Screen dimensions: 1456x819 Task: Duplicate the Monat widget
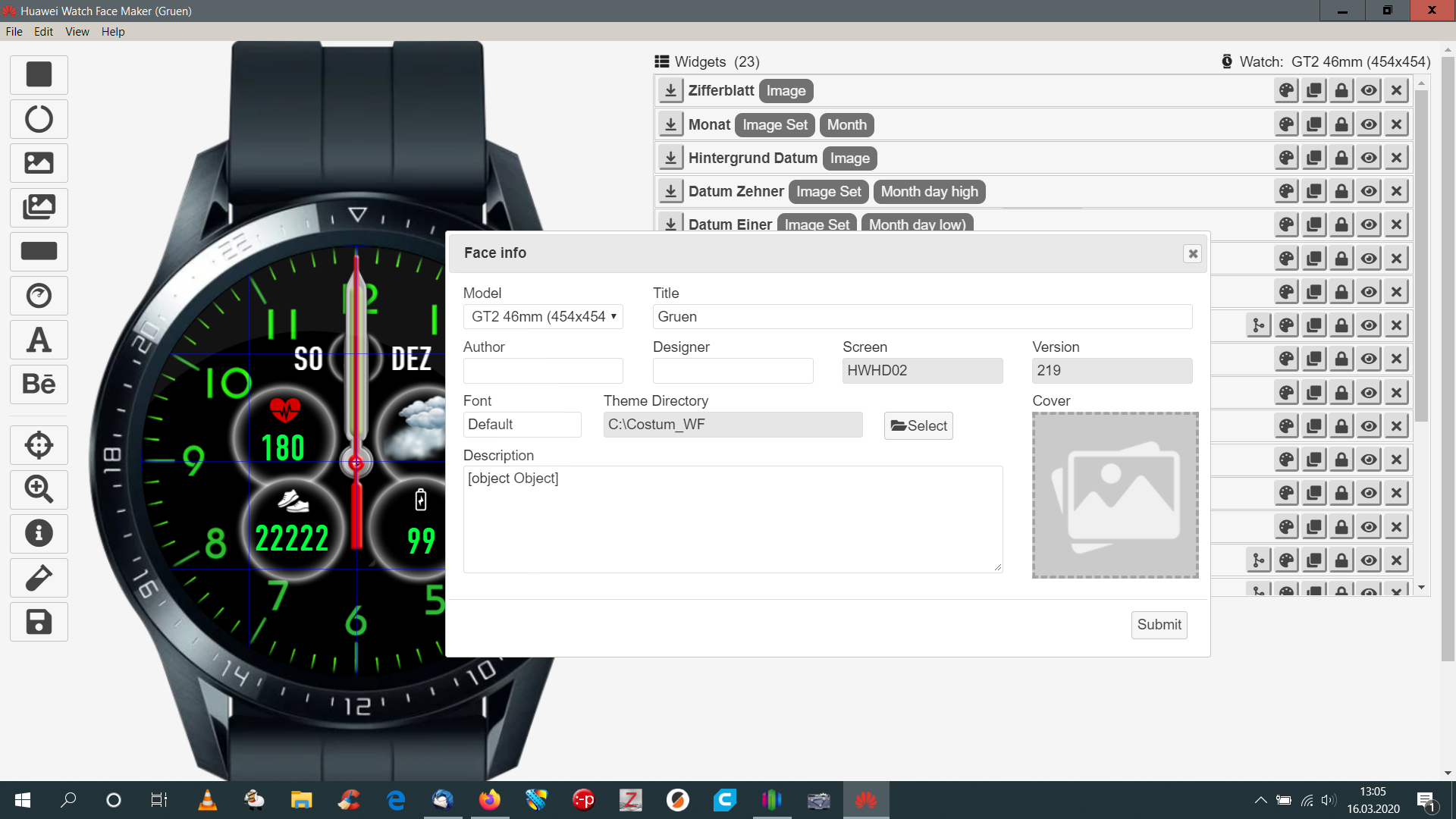[x=1314, y=124]
